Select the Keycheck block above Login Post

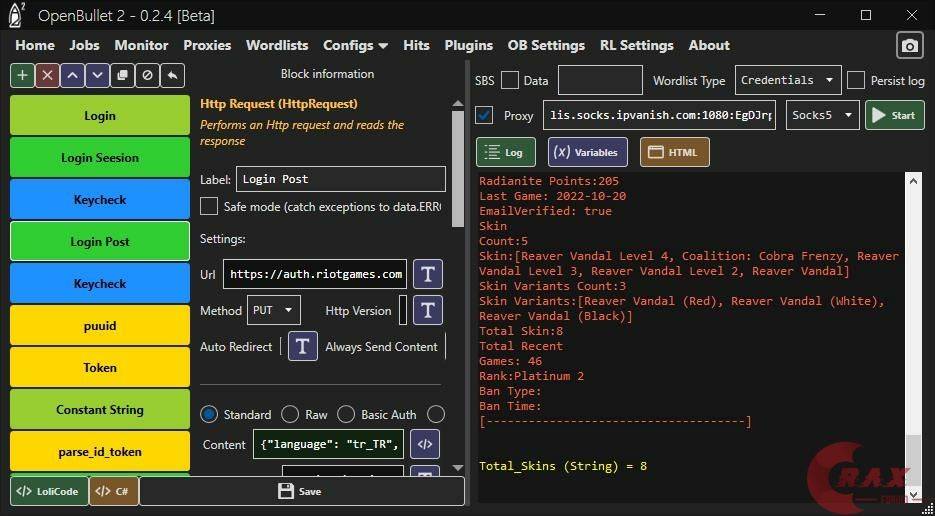100,199
